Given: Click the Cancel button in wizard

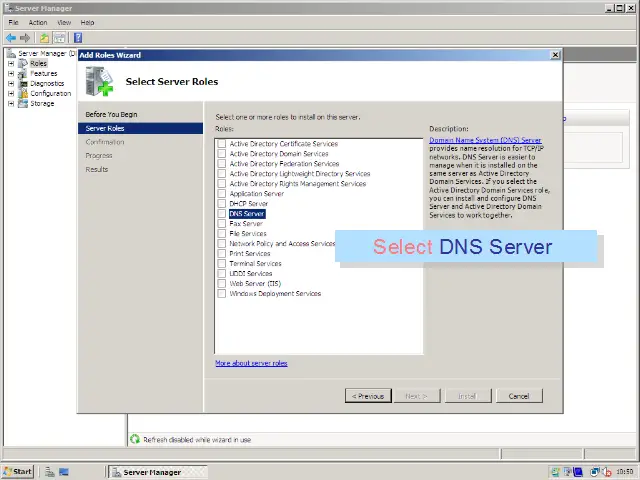Looking at the screenshot, I should pyautogui.click(x=518, y=396).
